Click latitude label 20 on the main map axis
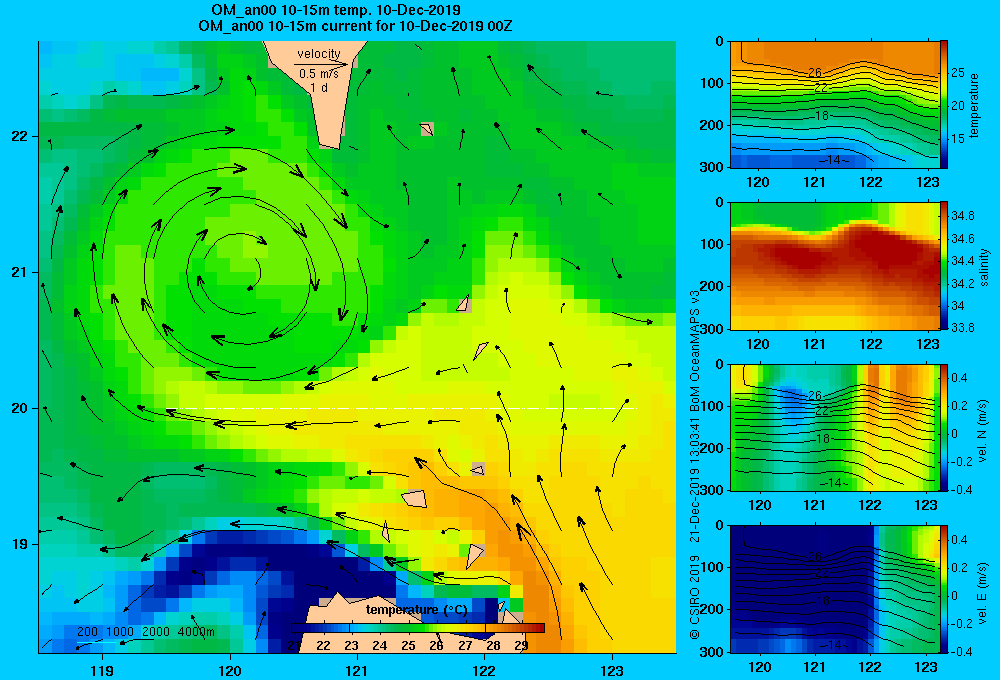The width and height of the screenshot is (1000, 680). tap(19, 408)
